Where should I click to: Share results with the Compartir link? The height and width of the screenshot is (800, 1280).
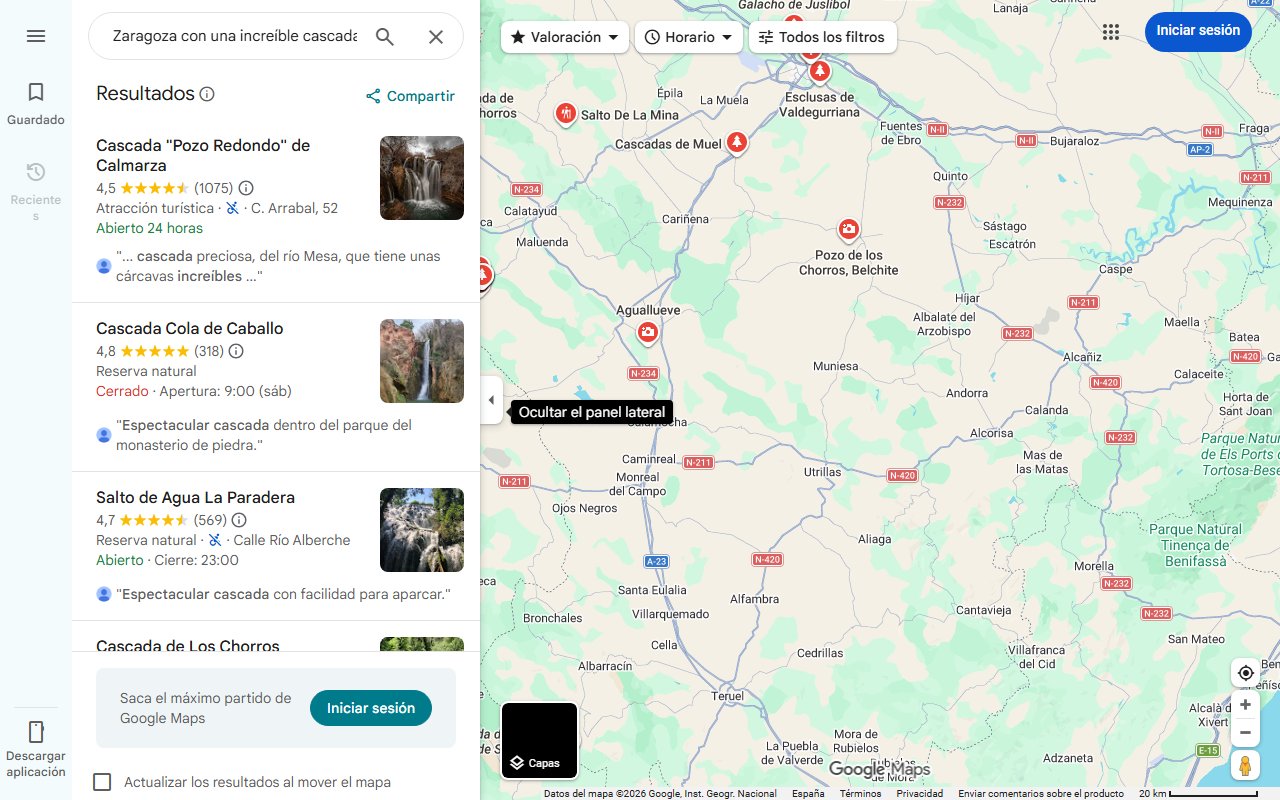(410, 96)
